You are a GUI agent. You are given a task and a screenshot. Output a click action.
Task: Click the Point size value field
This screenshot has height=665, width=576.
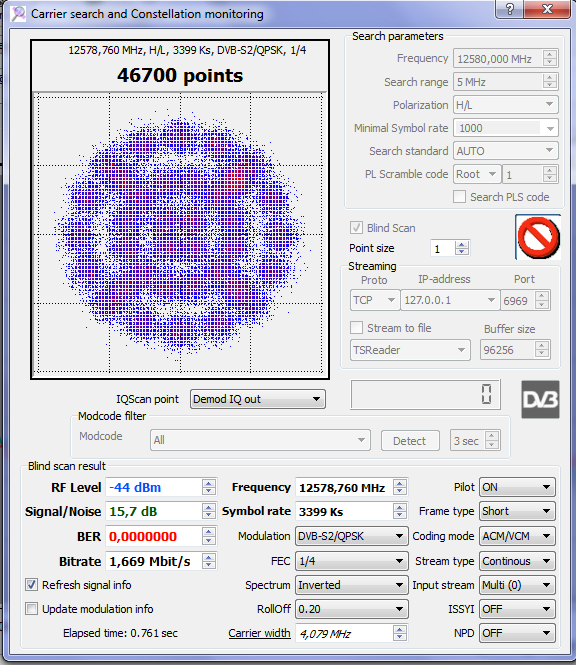(443, 248)
